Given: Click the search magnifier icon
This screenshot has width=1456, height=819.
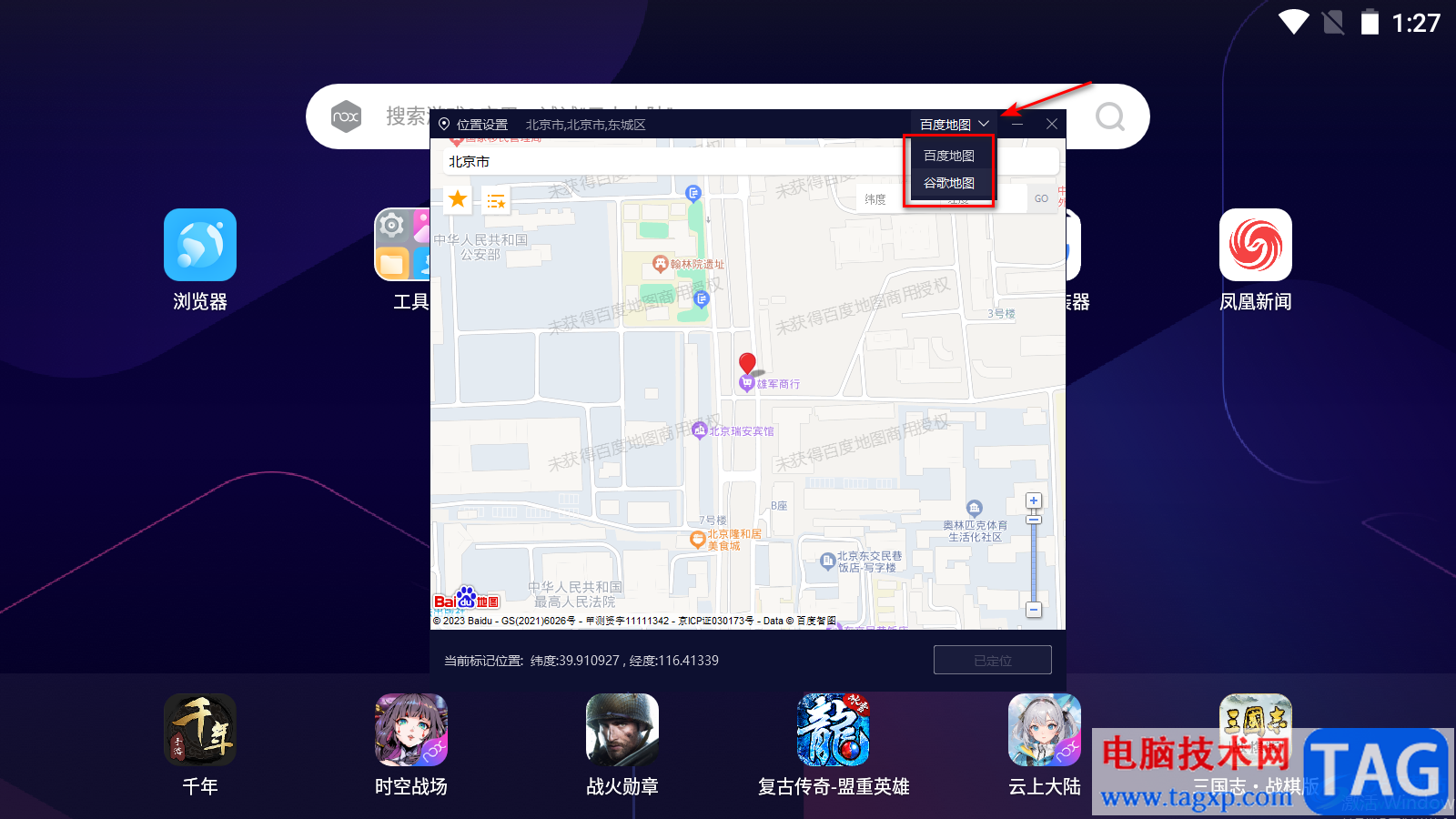Looking at the screenshot, I should click(x=1109, y=116).
